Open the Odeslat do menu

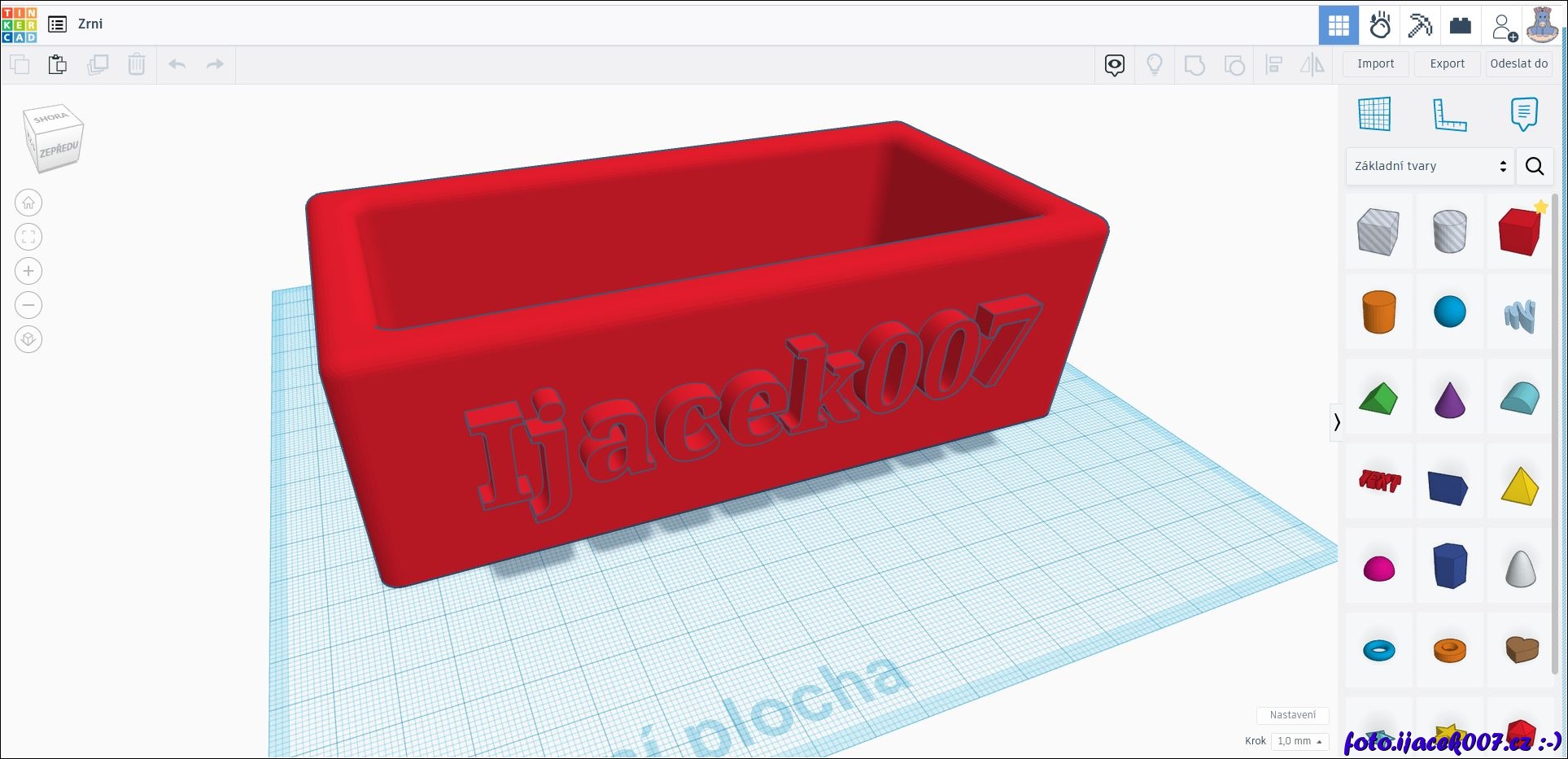[x=1518, y=63]
